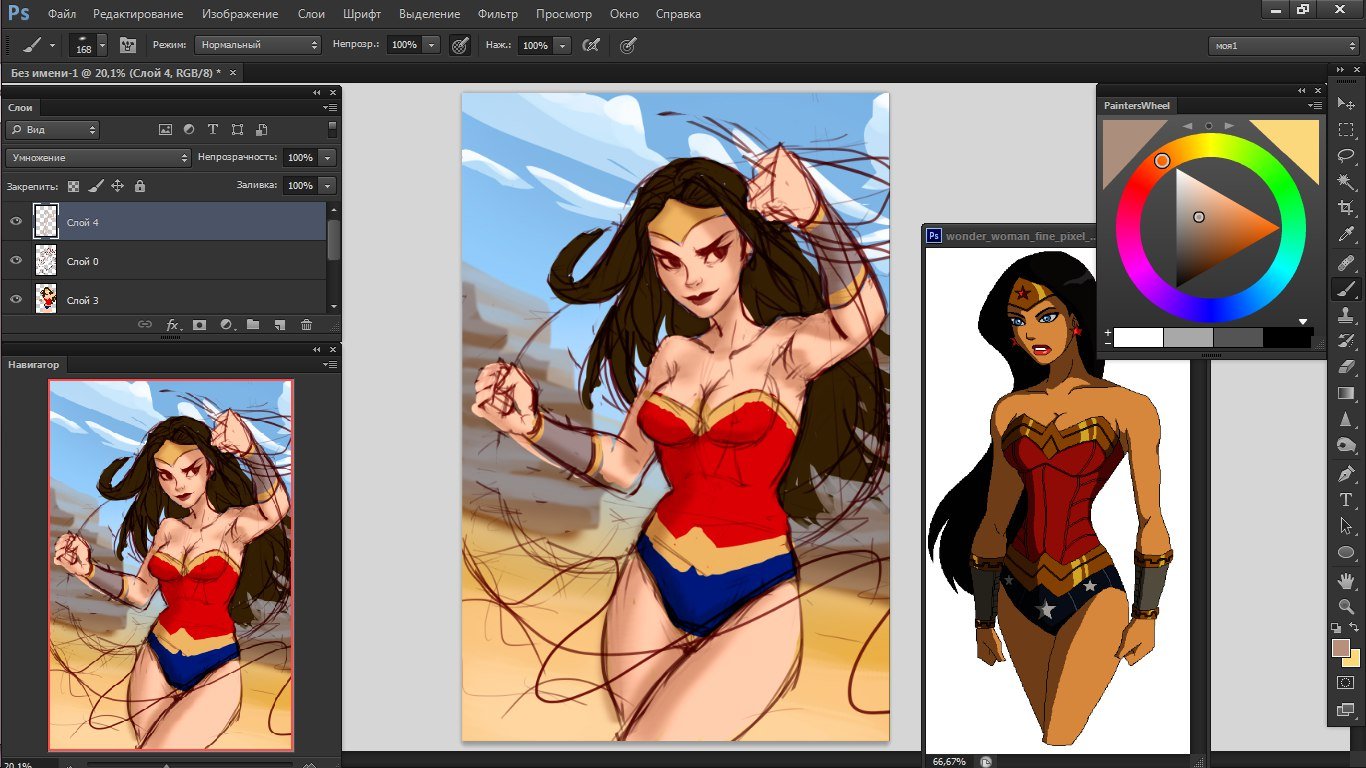This screenshot has height=768, width=1366.
Task: Open the Файл menu
Action: [62, 14]
